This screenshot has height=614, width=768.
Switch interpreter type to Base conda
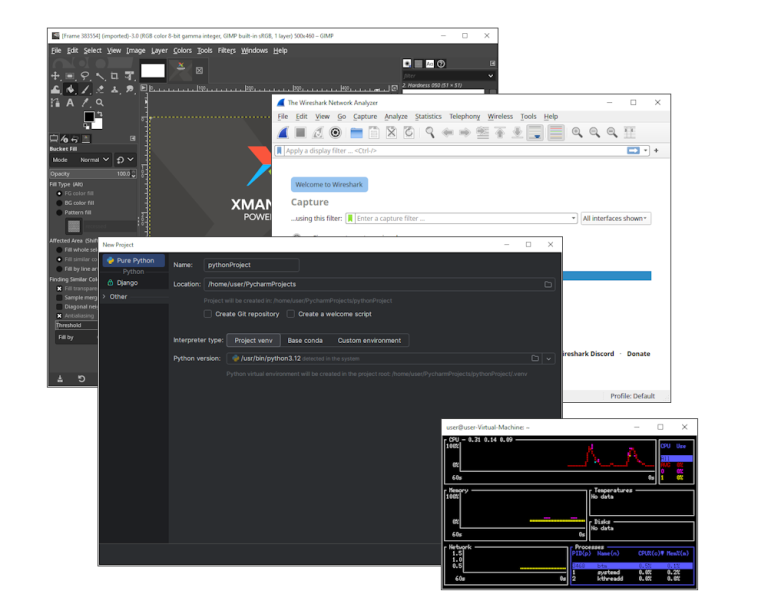coord(304,340)
